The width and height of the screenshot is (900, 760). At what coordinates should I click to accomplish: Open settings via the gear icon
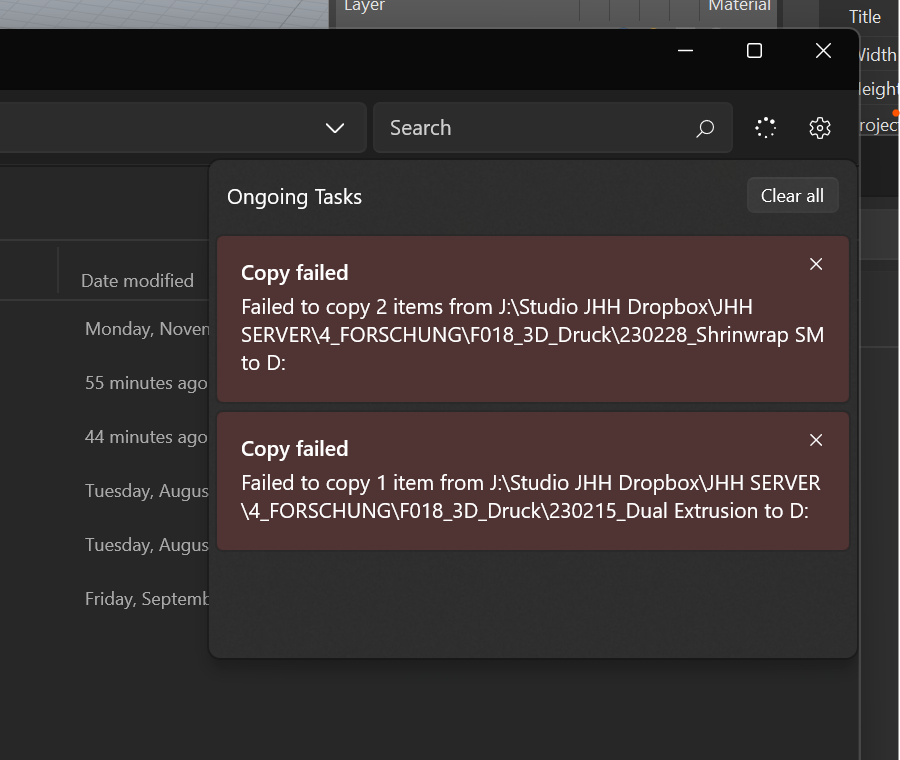(820, 127)
